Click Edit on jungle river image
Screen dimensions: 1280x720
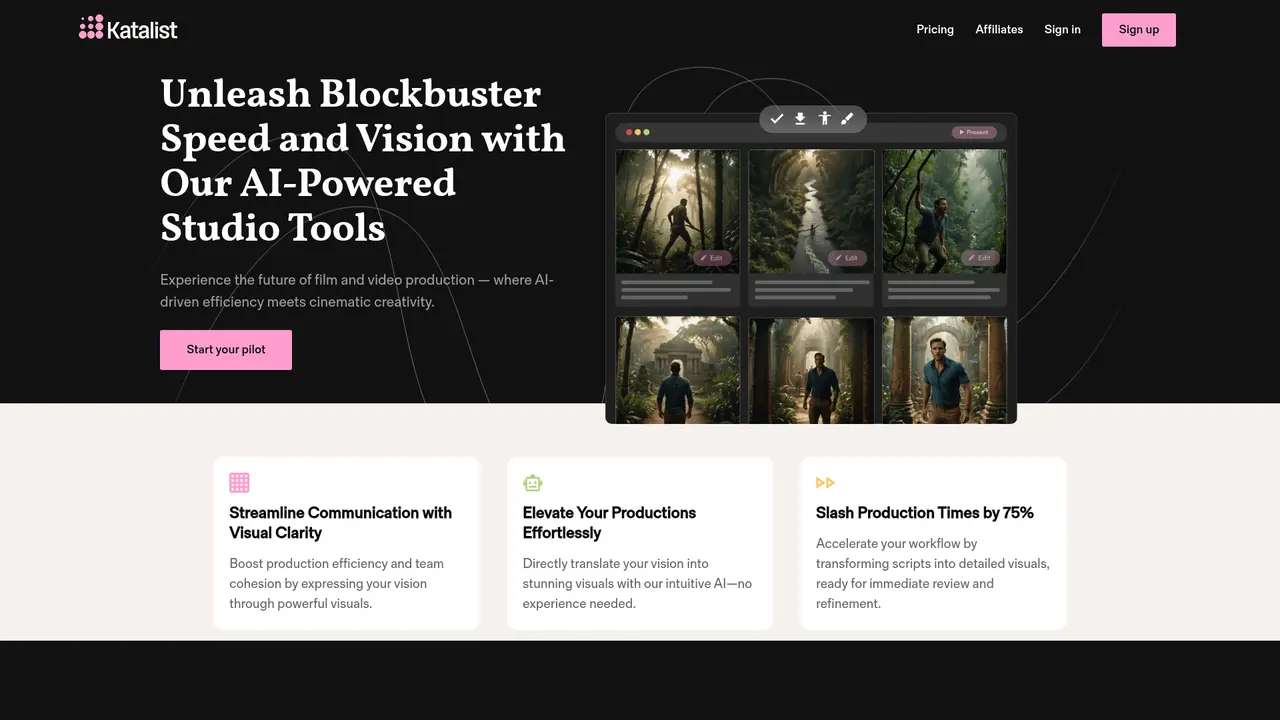pos(847,258)
